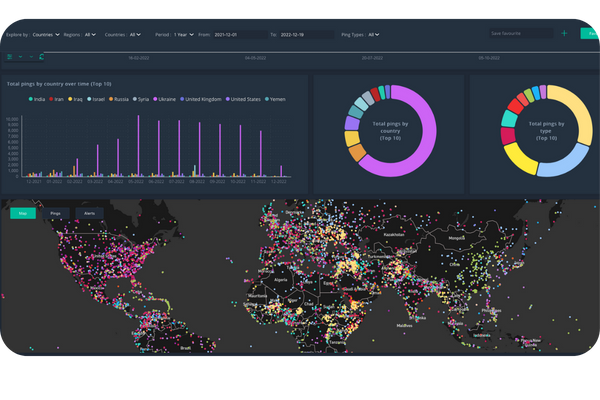Click the 08-2022 label on the chart axis
Screen dimensions: 600x400
197,181
